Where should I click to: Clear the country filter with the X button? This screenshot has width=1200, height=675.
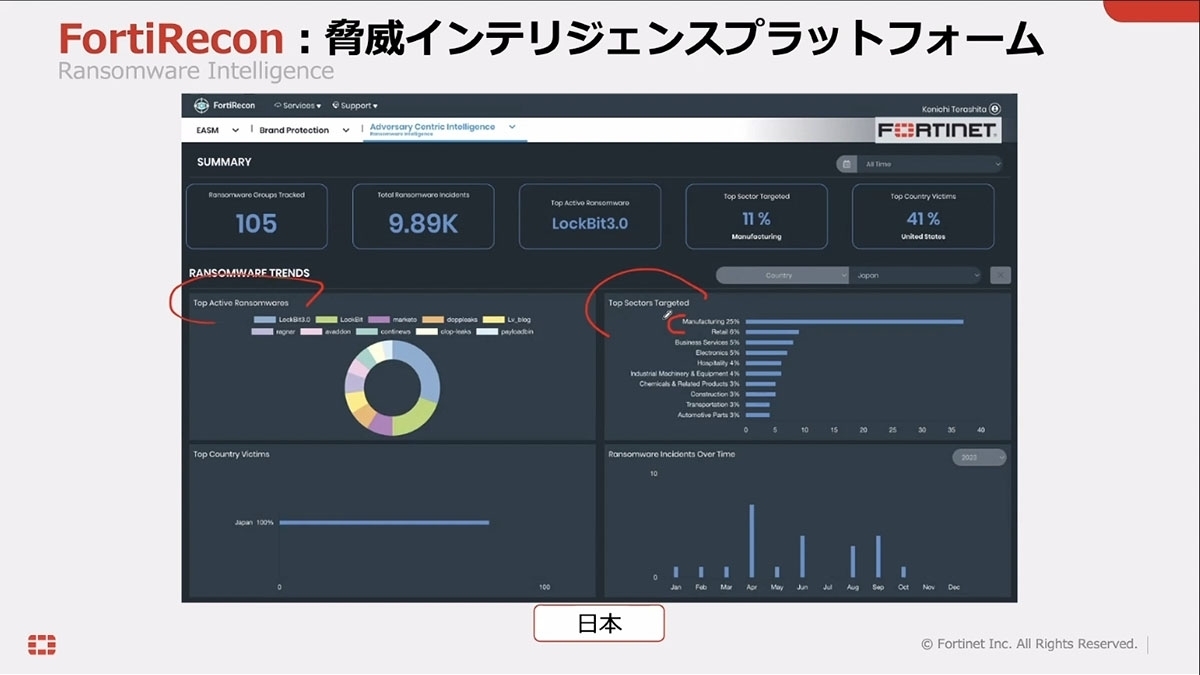tap(999, 275)
